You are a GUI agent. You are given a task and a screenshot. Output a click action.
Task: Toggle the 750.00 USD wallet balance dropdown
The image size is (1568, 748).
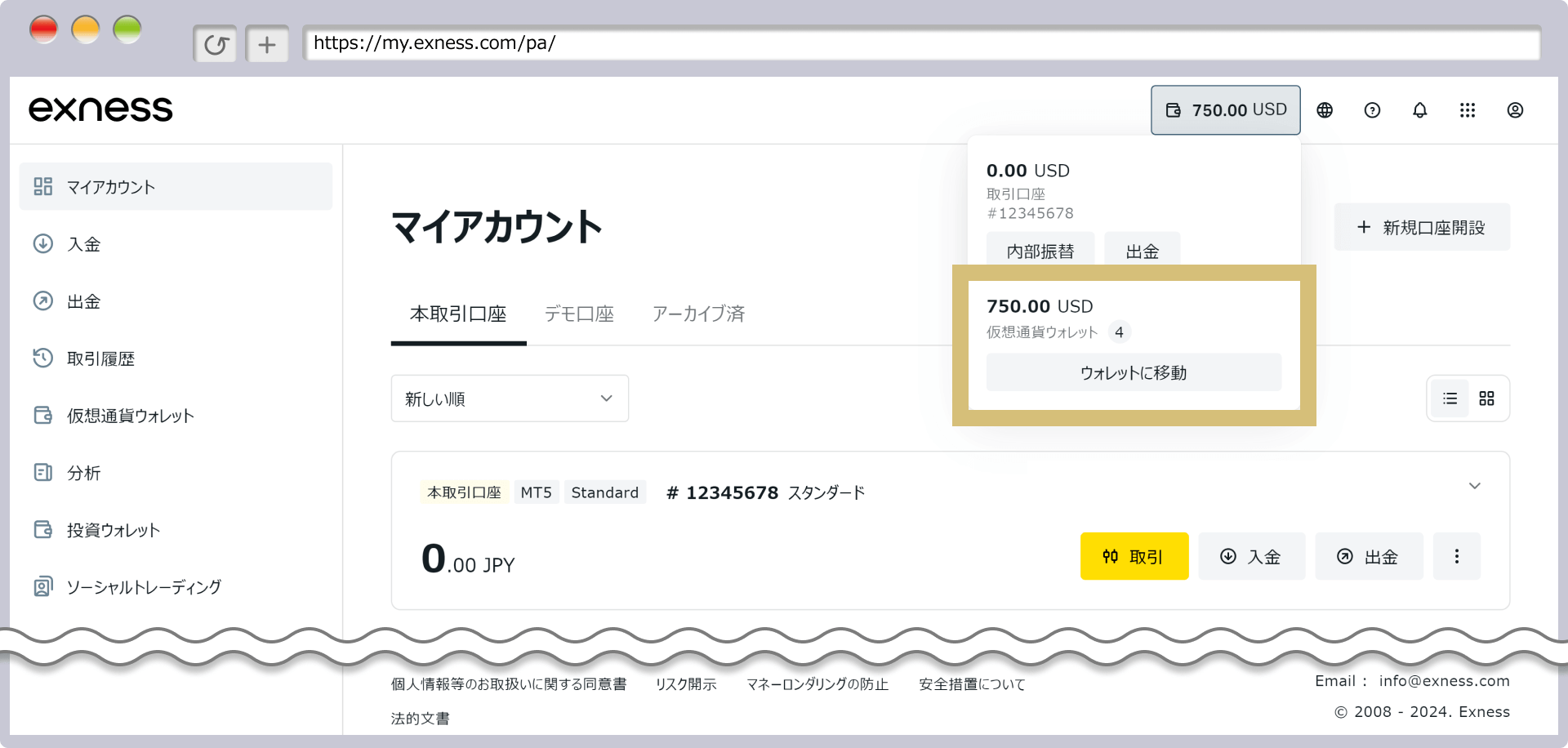(x=1226, y=110)
